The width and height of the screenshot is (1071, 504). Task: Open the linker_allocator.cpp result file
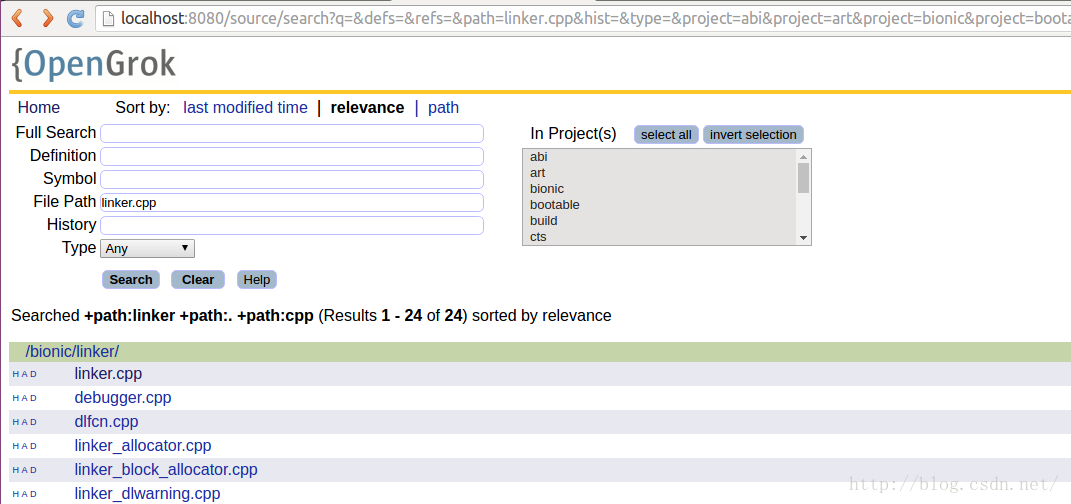[143, 445]
